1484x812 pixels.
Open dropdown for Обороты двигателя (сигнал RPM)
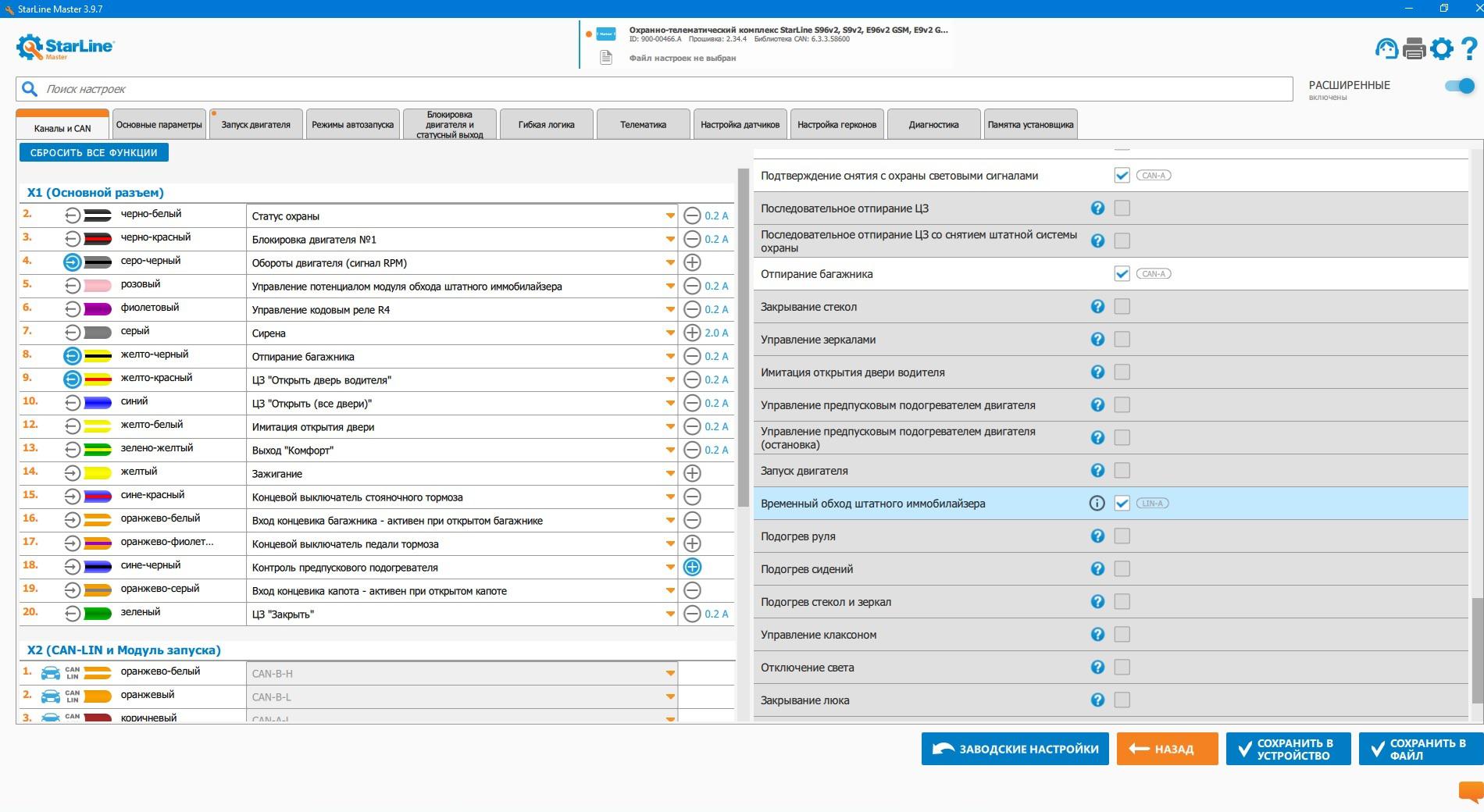pos(670,263)
